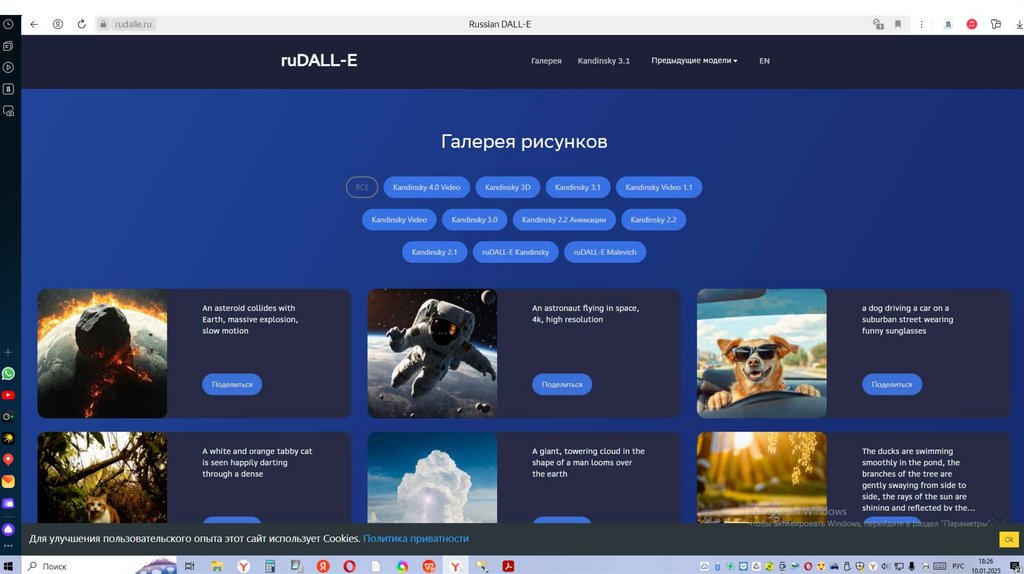This screenshot has height=574, width=1024.
Task: Open the giant cloud thumbnail
Action: pos(432,477)
